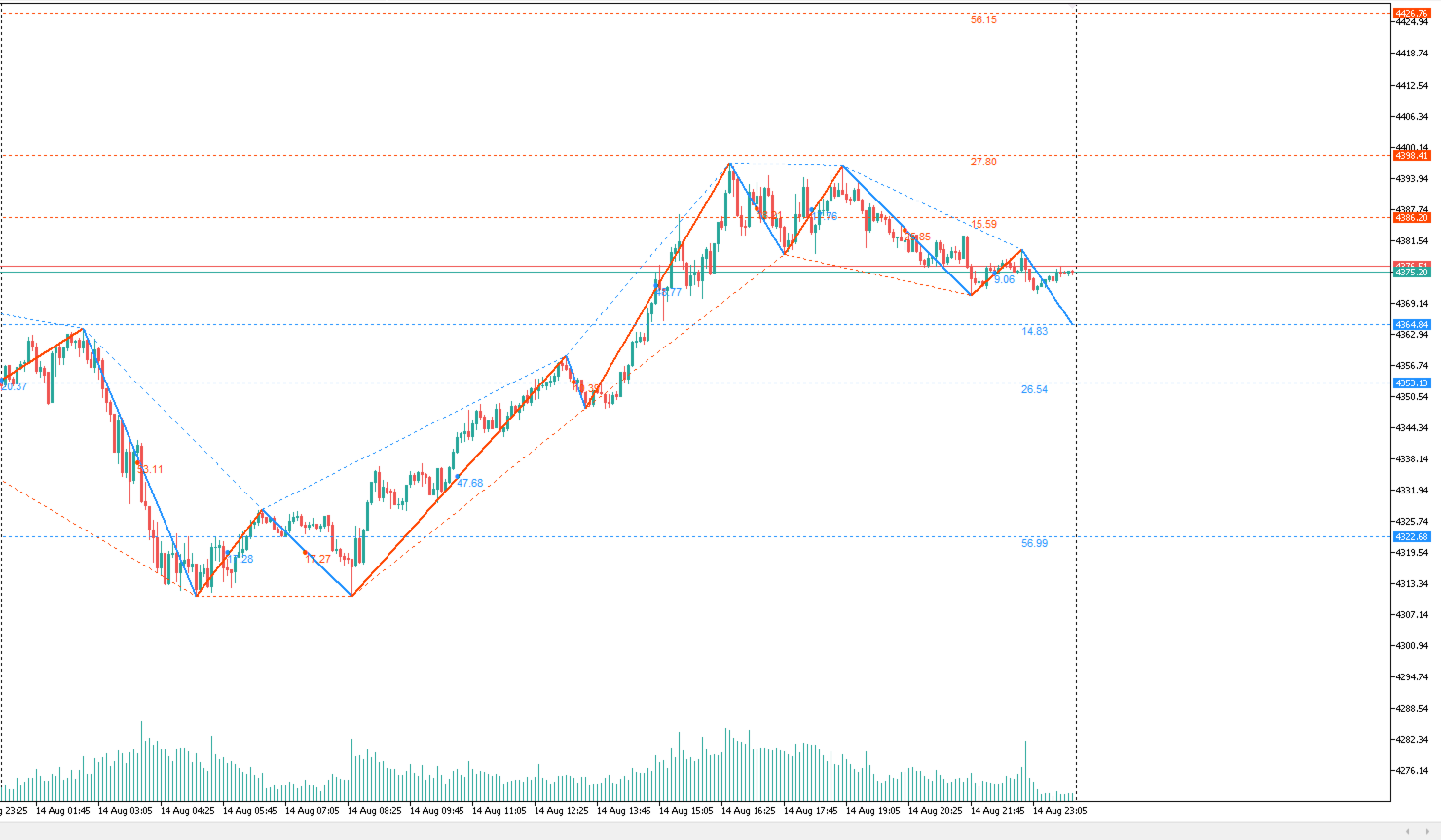The height and width of the screenshot is (840, 1441).
Task: Click the 4369.14 price axis label
Action: 1412,304
